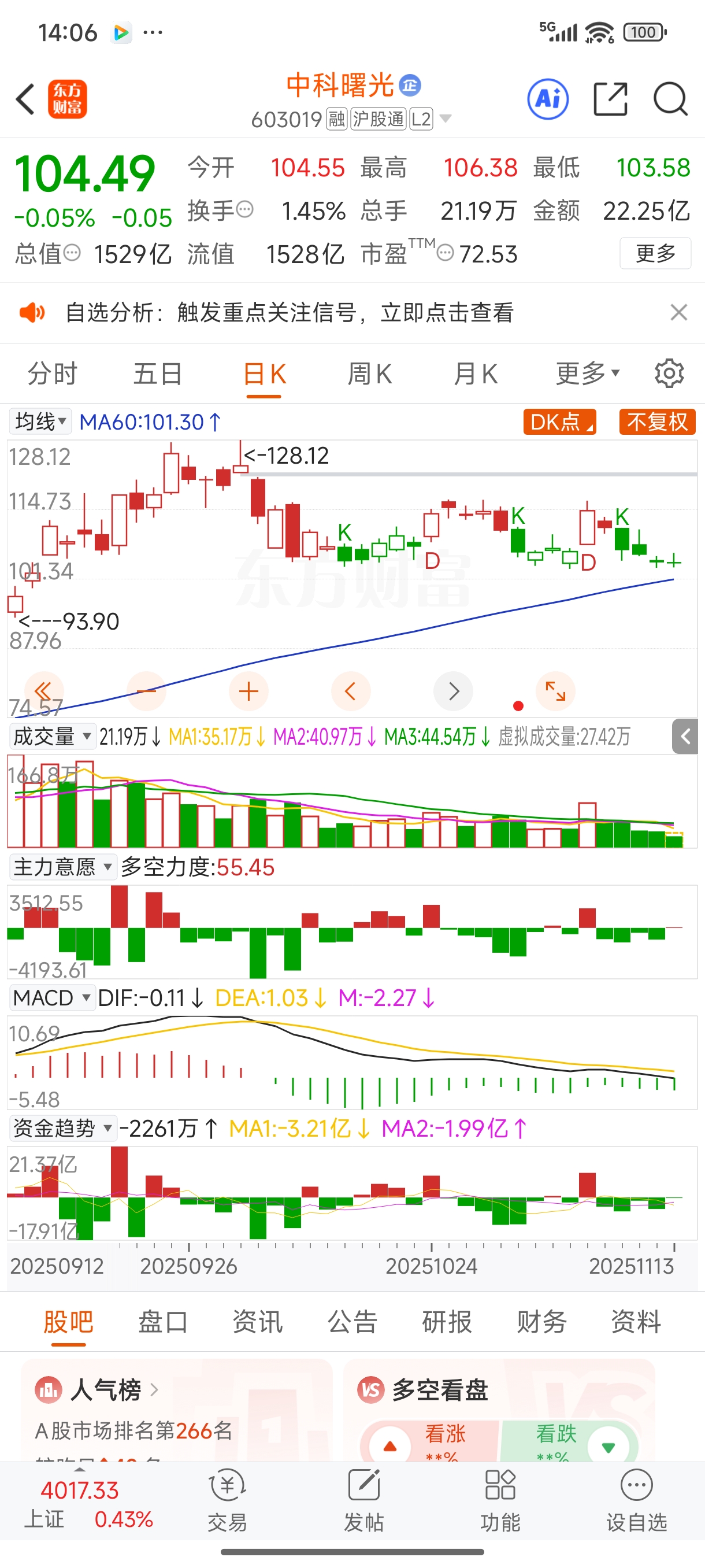Open 多空看盘 VS icon
Viewport: 705px width, 1568px height.
point(370,1390)
